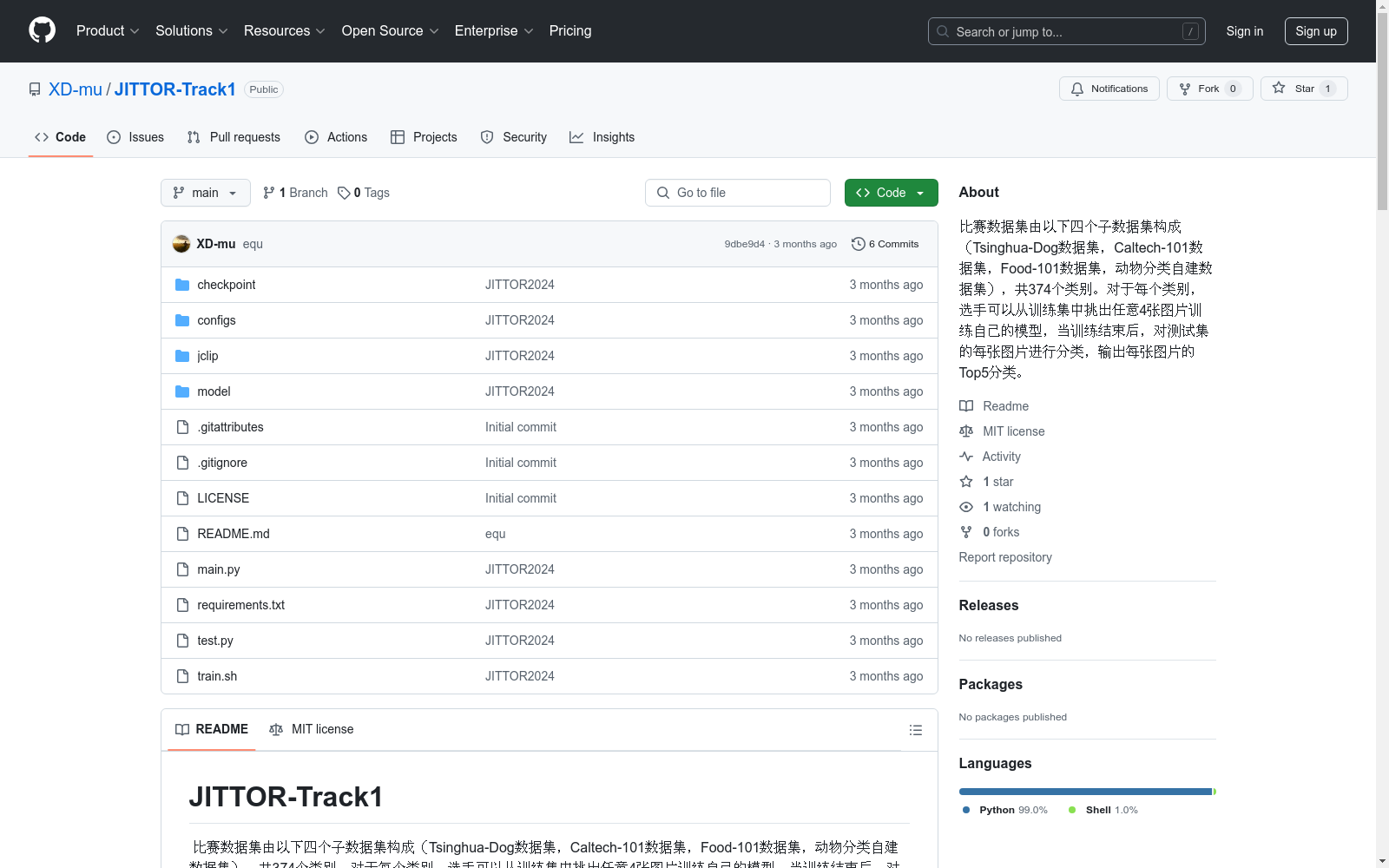Click the bell icon in Notifications
This screenshot has height=868, width=1389.
coord(1077,89)
